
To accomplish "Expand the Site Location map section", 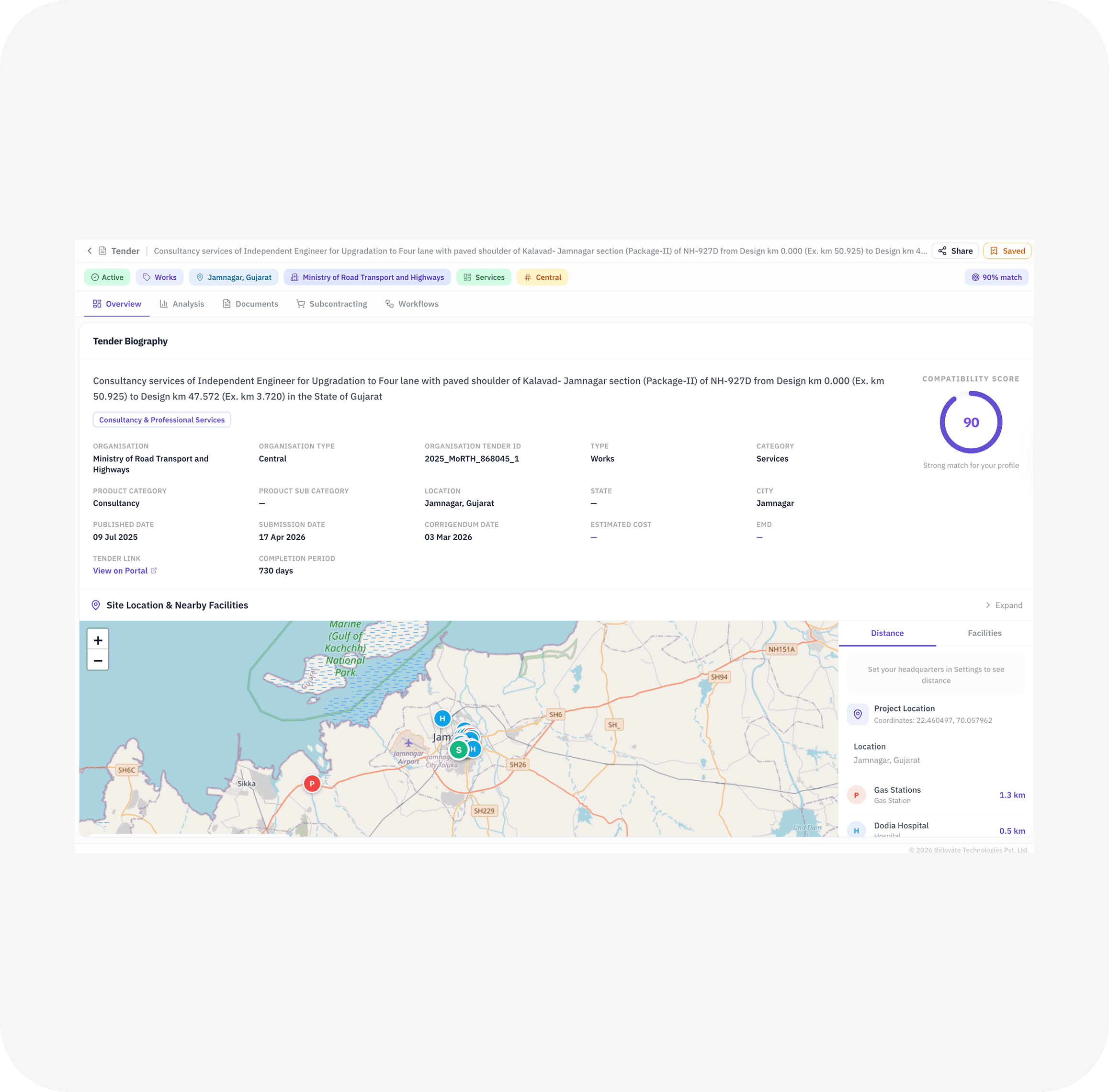I will tap(1004, 606).
